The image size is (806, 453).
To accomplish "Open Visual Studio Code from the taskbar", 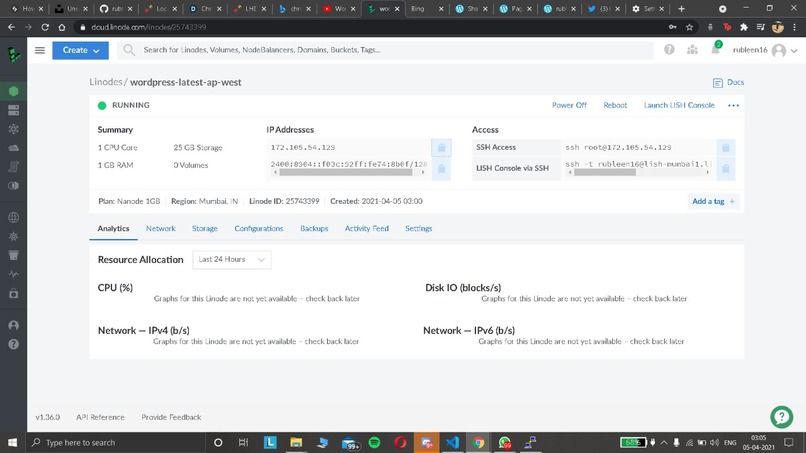I will 452,442.
